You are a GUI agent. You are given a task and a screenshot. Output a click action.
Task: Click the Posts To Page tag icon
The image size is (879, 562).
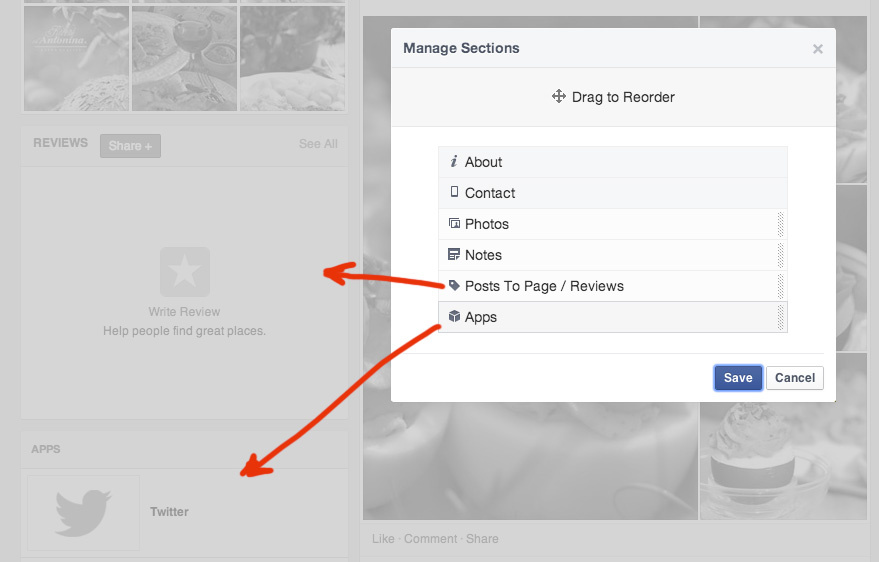pyautogui.click(x=454, y=286)
